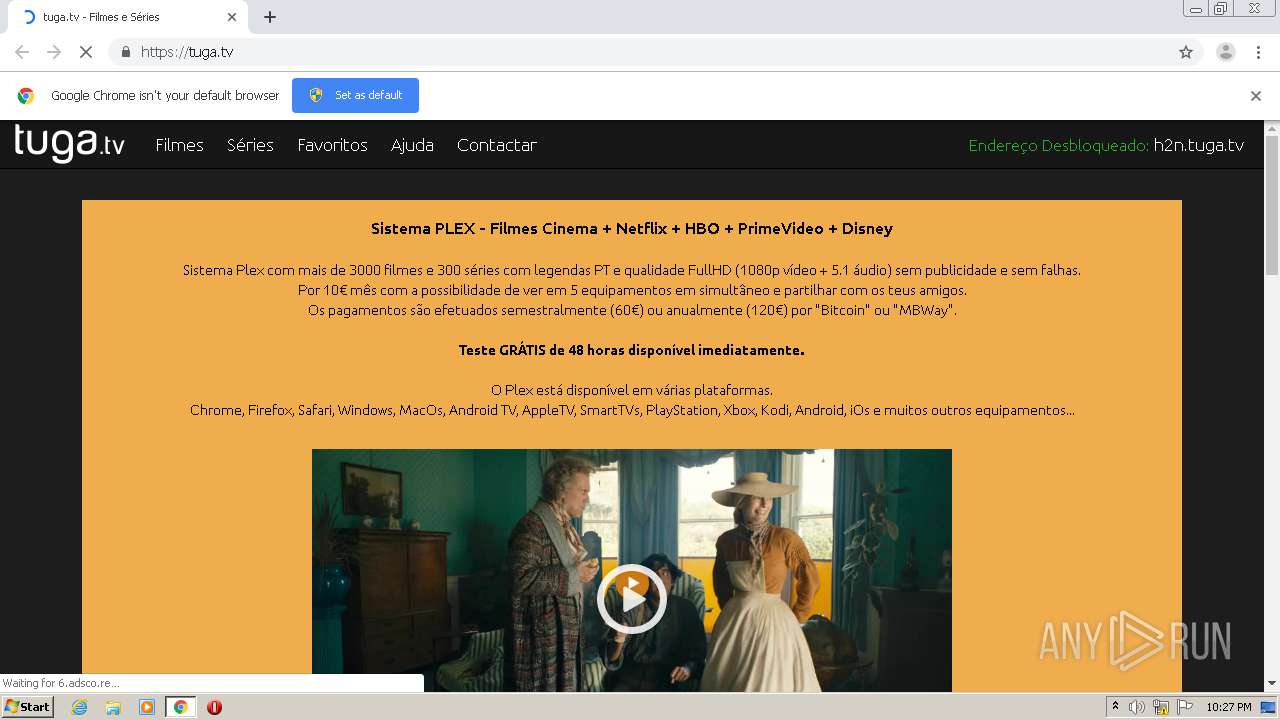1280x720 pixels.
Task: Open the Filmes menu item
Action: tap(179, 145)
